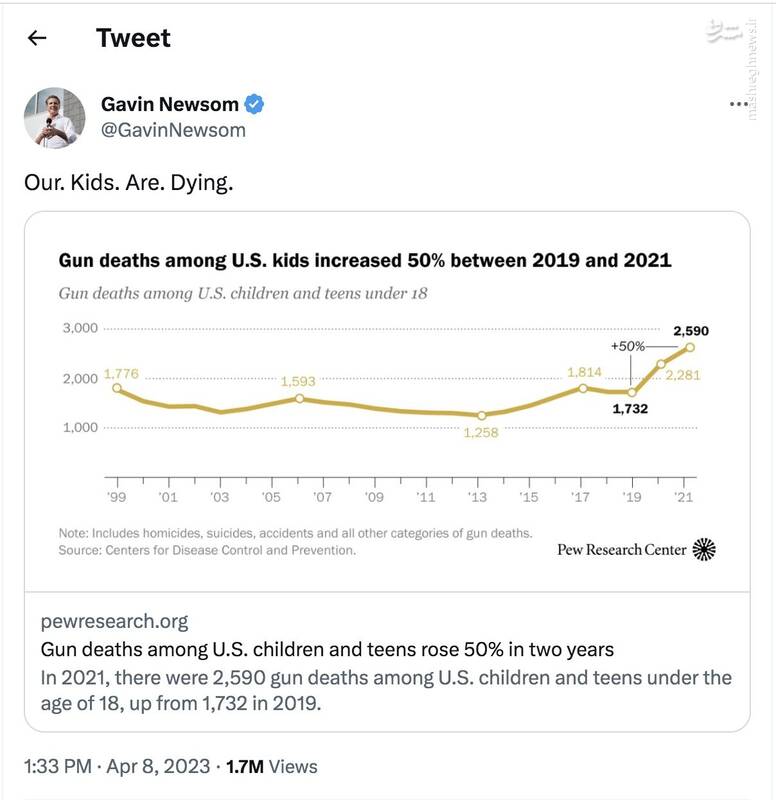
Task: Open the three-dot more options menu
Action: 739,104
